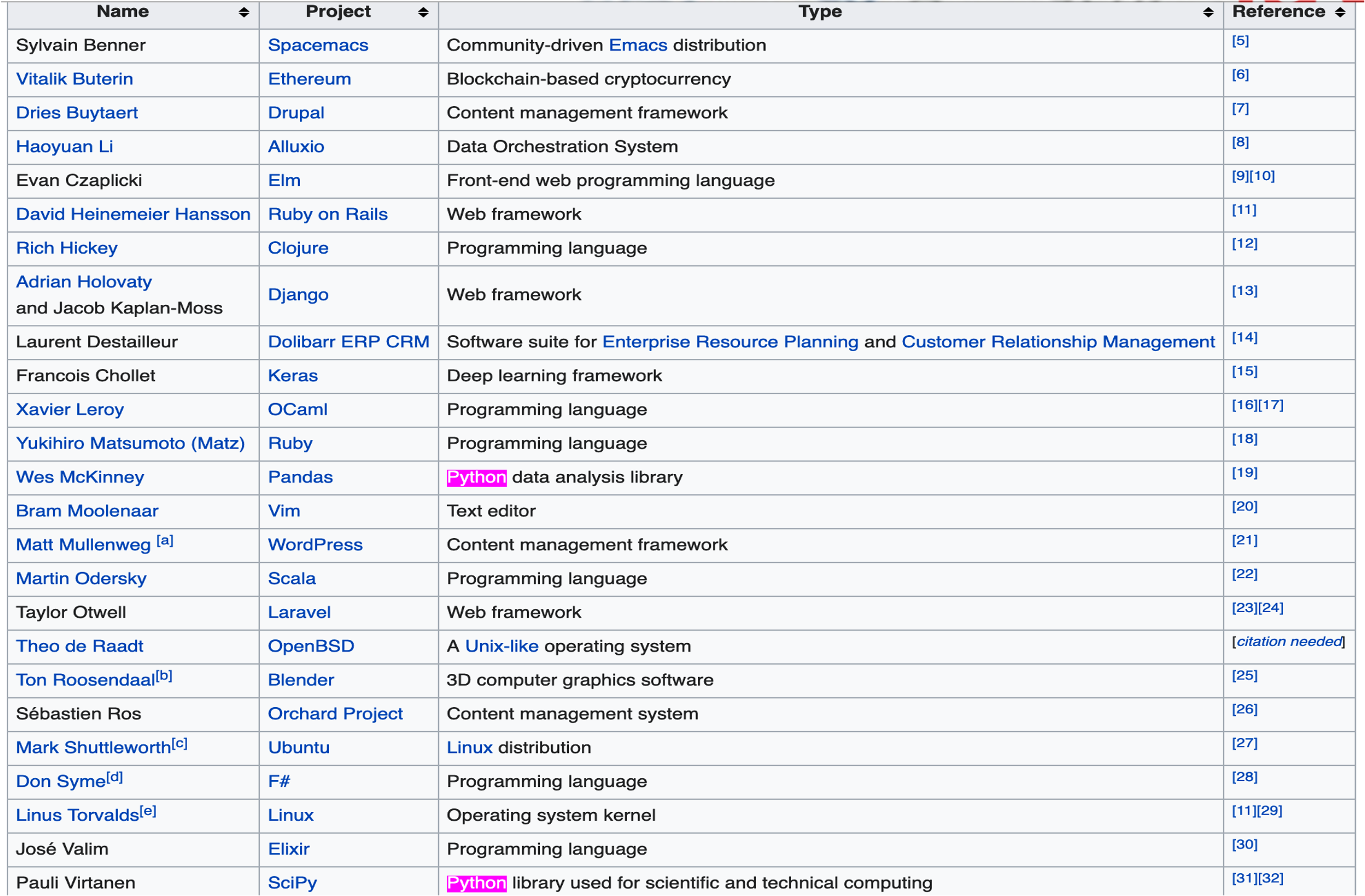Open the Ruby on Rails link

point(328,214)
